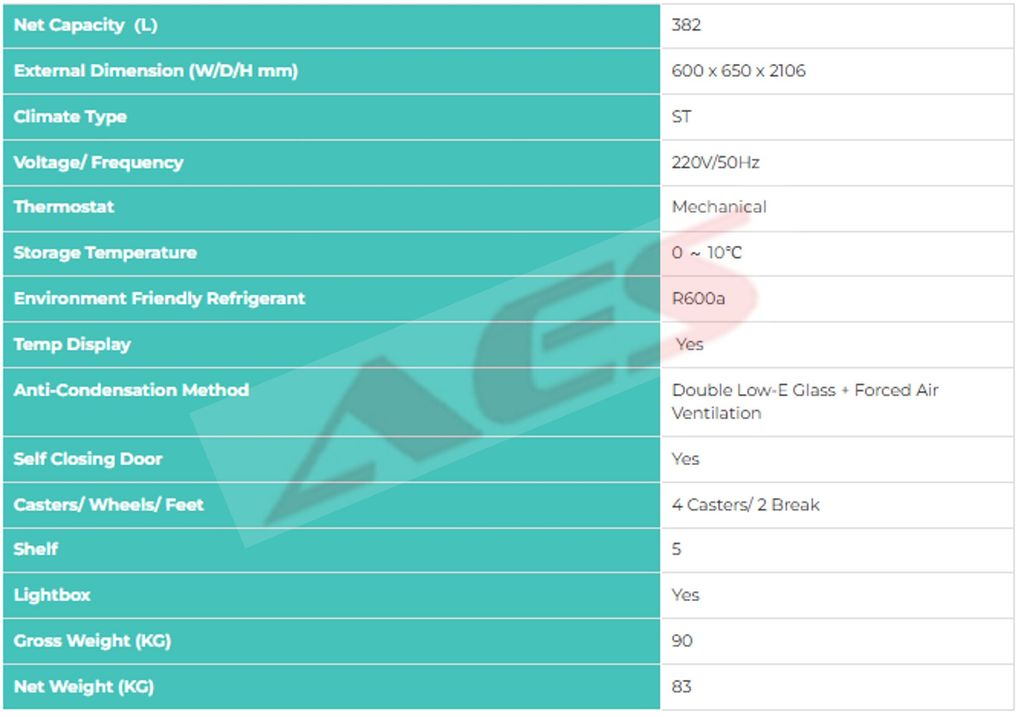Select the Self Closing Door label

coord(88,459)
